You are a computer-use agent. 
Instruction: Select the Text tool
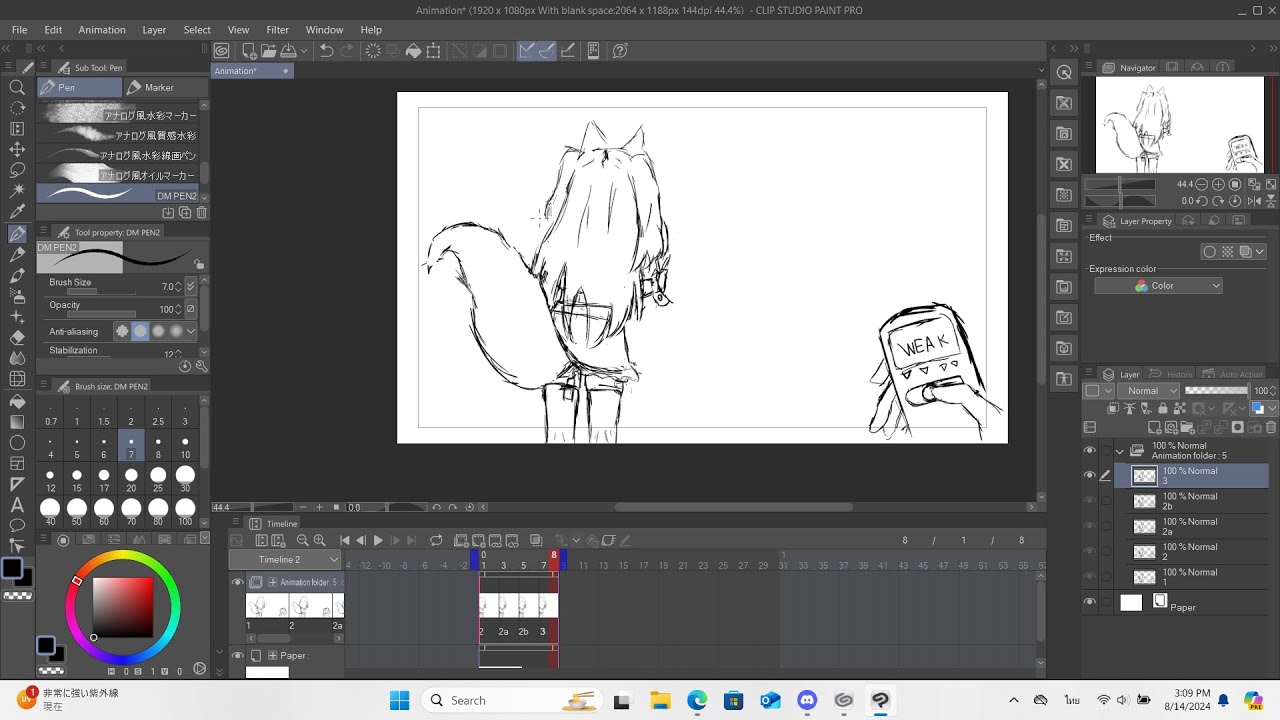(x=17, y=505)
